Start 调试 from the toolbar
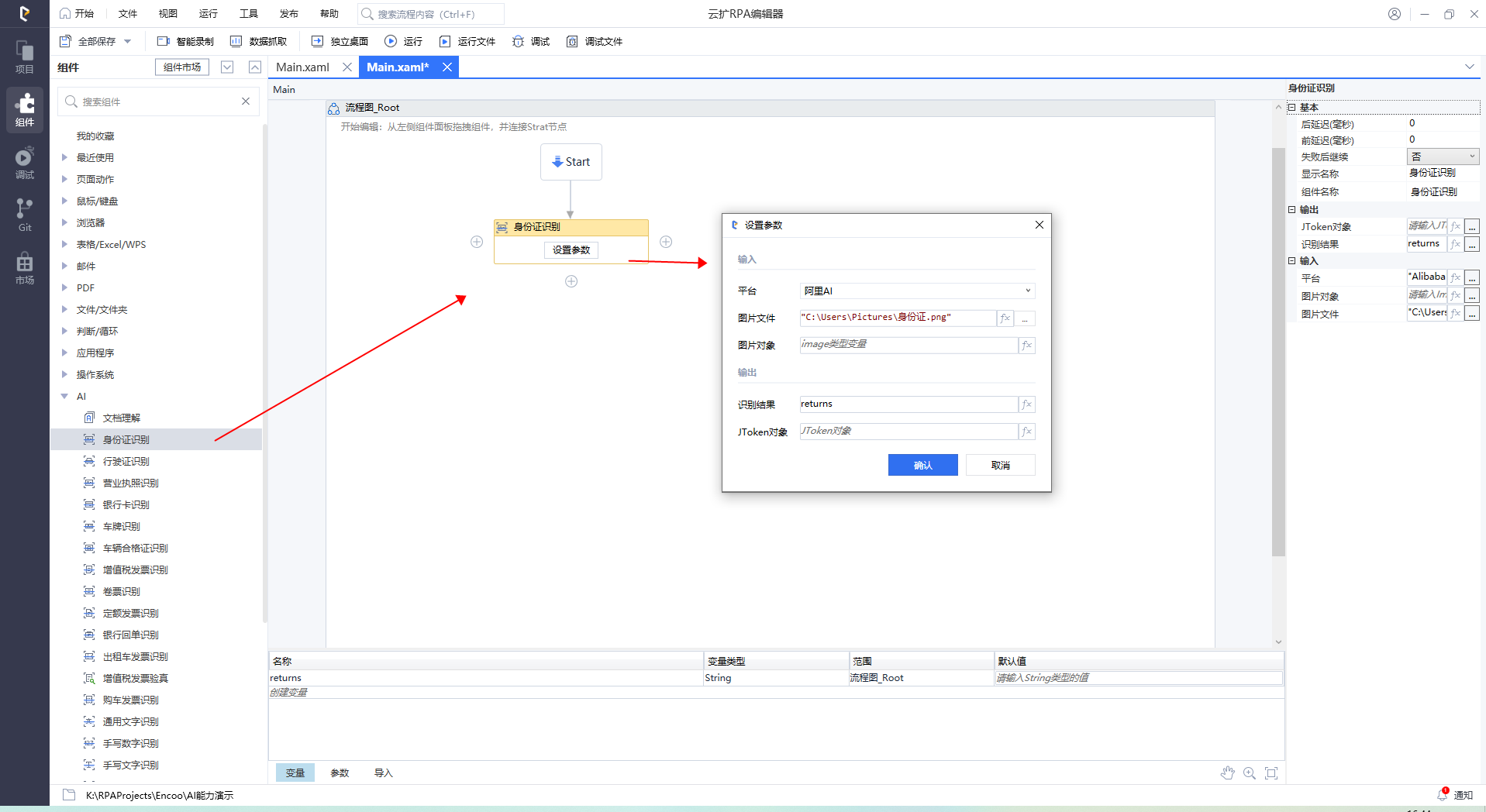1486x812 pixels. coord(531,41)
